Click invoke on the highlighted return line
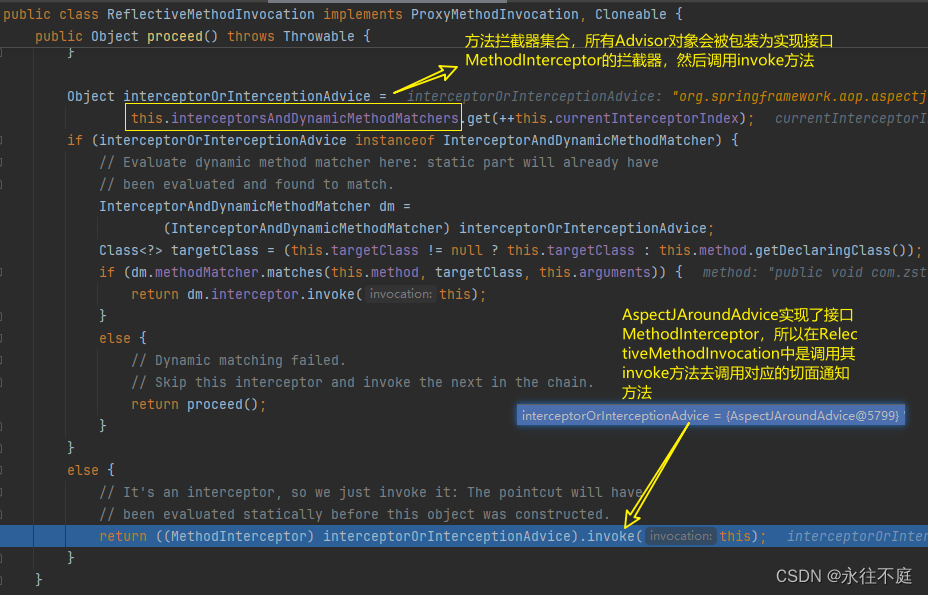The image size is (928, 595). click(x=611, y=536)
